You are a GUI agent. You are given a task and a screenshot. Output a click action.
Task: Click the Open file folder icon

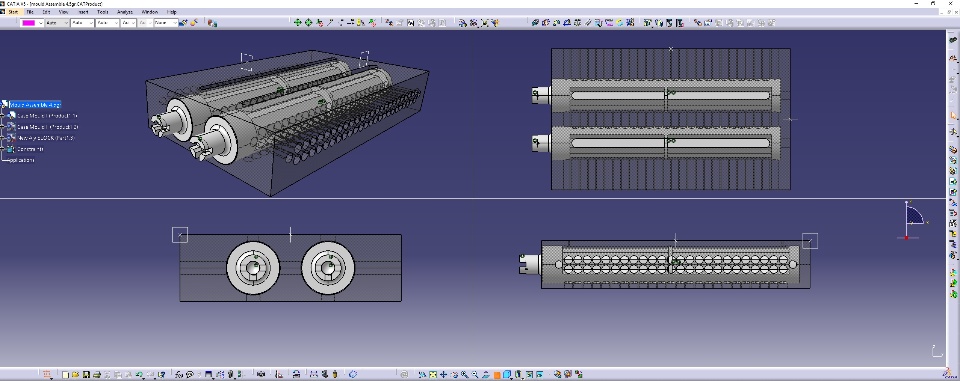[75, 374]
